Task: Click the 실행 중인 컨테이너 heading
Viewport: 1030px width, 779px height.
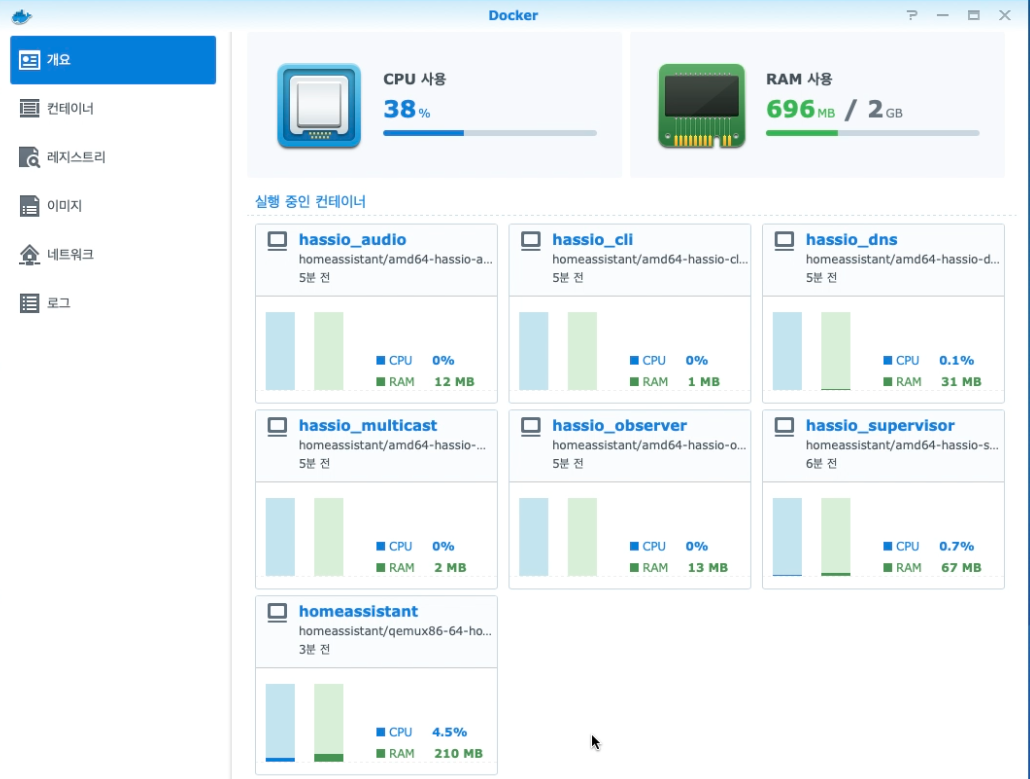Action: point(310,201)
